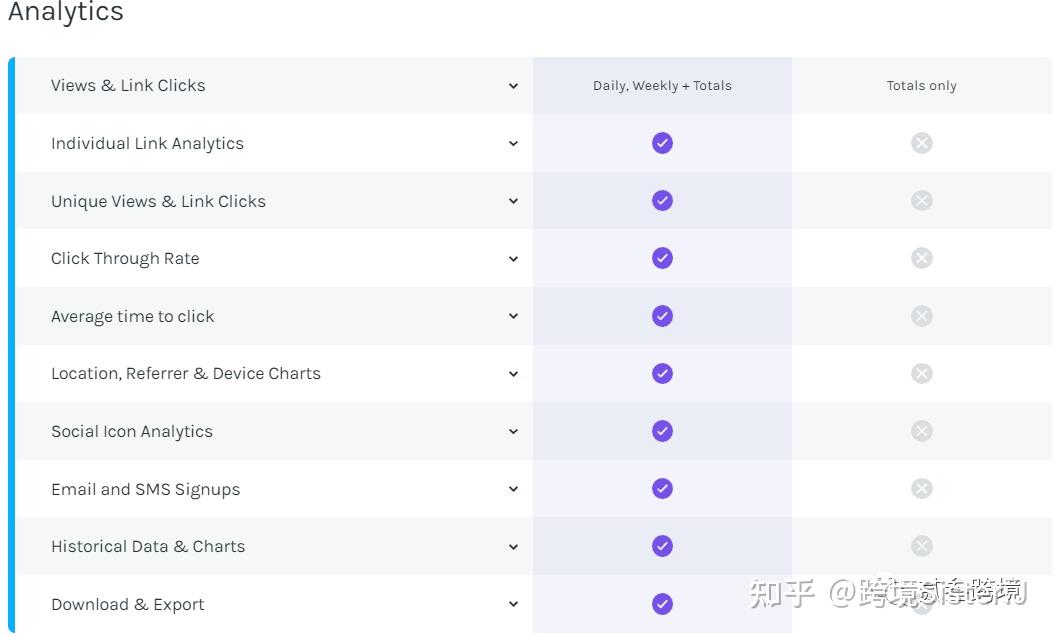Expand the Historical Data & Charts chevron
Image resolution: width=1056 pixels, height=637 pixels.
513,547
